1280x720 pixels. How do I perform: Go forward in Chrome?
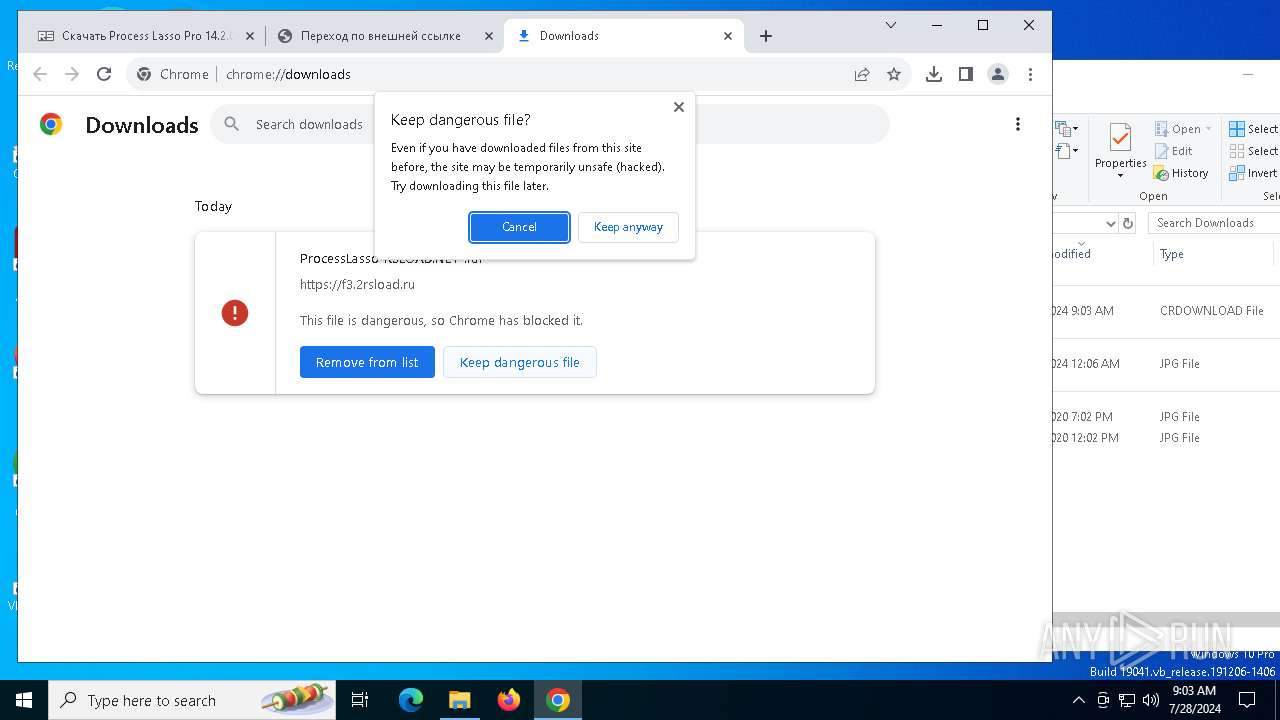click(72, 74)
